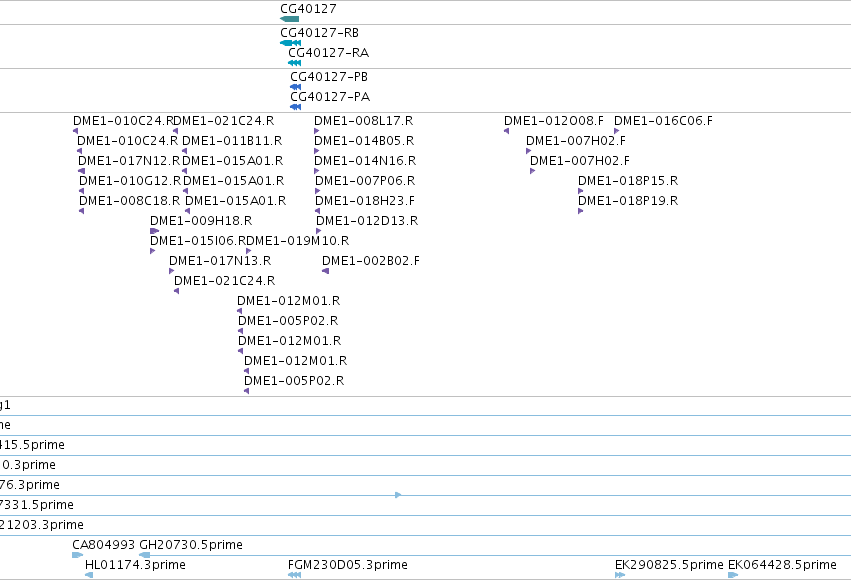Click the HL01174.3prime EST arrow
The height and width of the screenshot is (580, 851).
click(89, 575)
